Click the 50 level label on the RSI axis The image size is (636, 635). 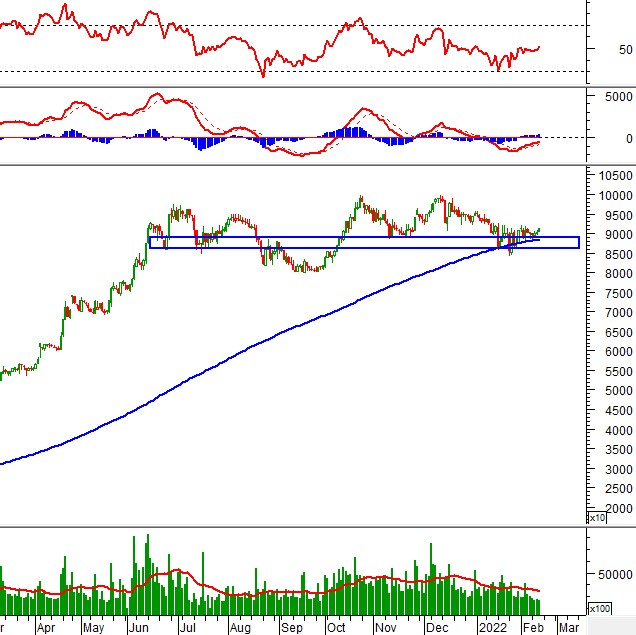point(625,49)
